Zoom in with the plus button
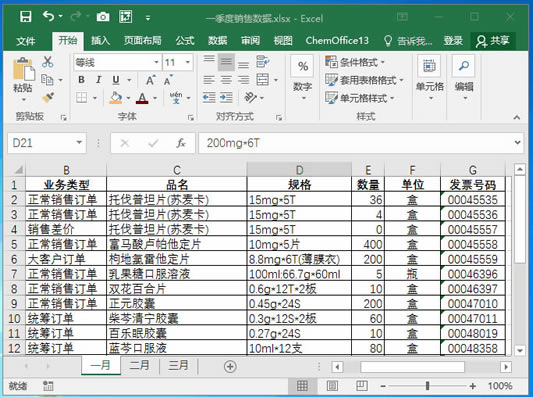The image size is (533, 397). point(472,386)
